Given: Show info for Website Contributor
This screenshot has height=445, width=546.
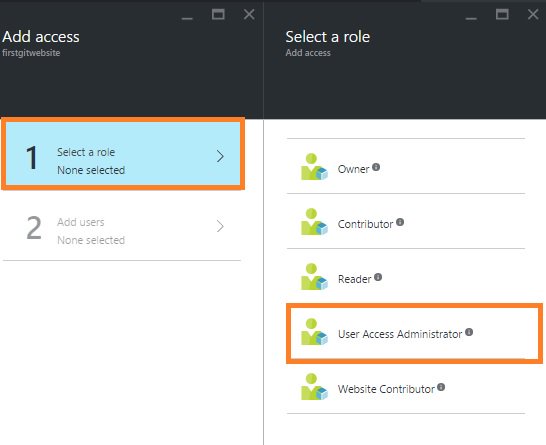Looking at the screenshot, I should [441, 387].
